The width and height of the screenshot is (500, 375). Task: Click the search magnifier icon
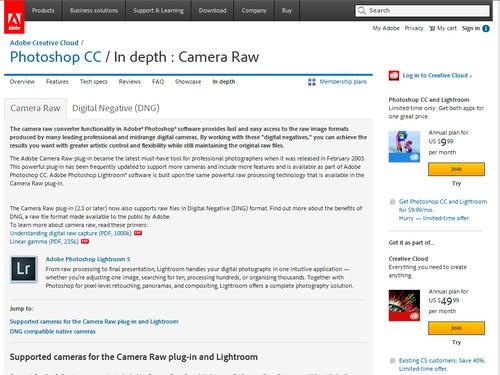[x=362, y=11]
